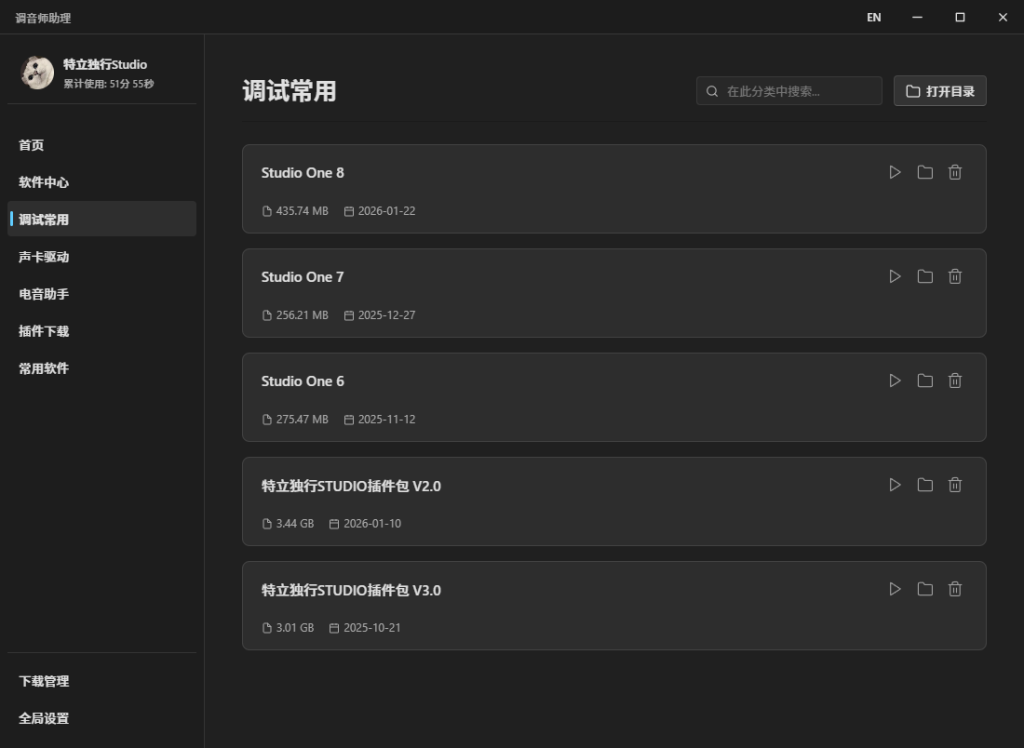Delete 特立独行STUDIO插件包 V3.0 entry
1024x748 pixels.
(x=955, y=589)
